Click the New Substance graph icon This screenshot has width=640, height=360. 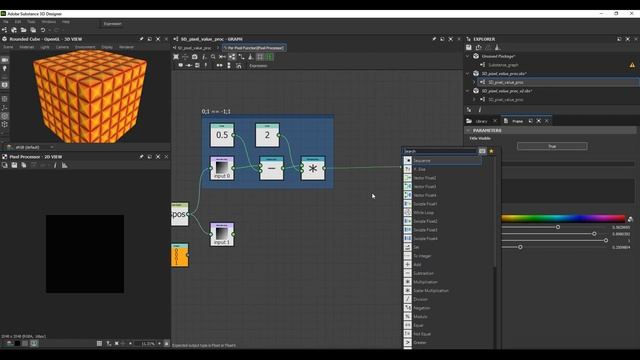click(4, 30)
